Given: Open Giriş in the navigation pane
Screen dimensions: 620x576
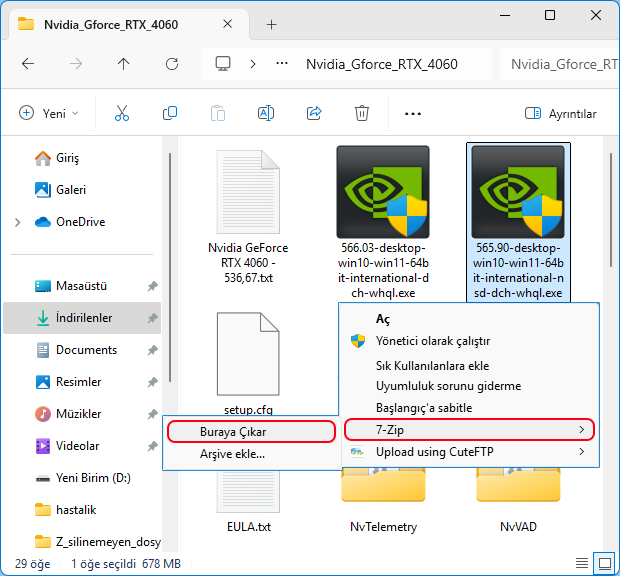Looking at the screenshot, I should [67, 158].
